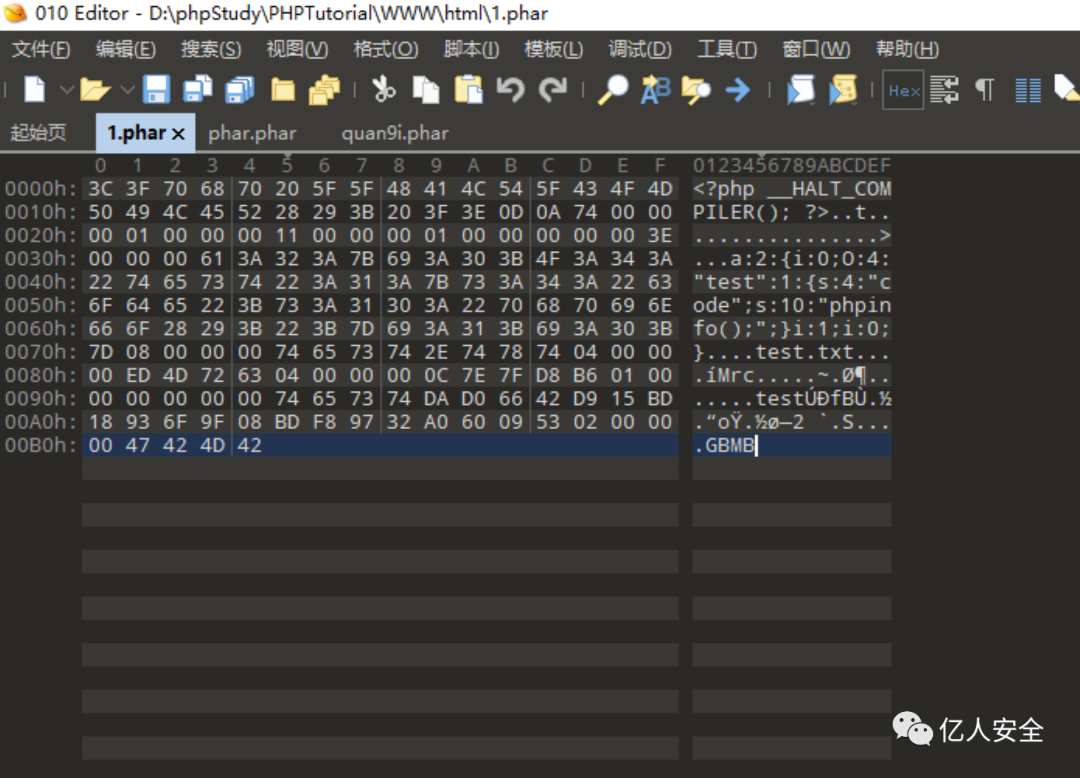1080x778 pixels.
Task: Open the 窗口(W) menu
Action: coord(817,50)
